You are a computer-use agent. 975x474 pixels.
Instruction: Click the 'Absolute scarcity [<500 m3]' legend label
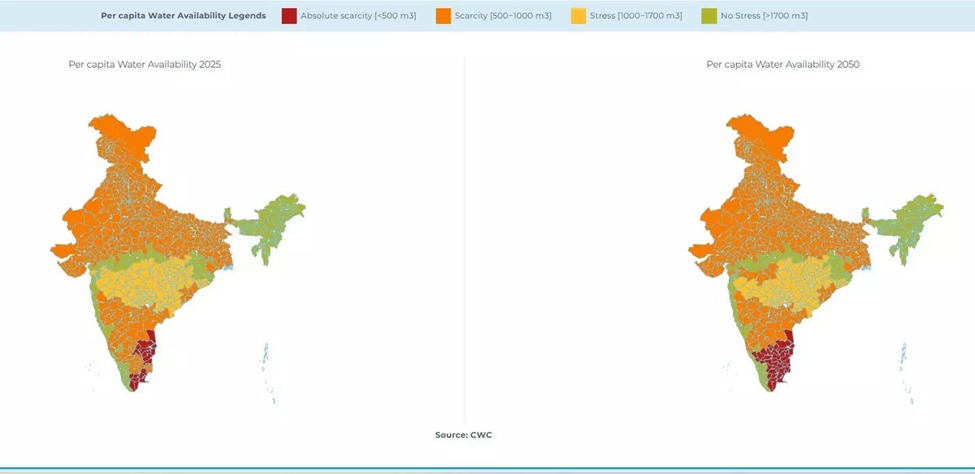[358, 16]
